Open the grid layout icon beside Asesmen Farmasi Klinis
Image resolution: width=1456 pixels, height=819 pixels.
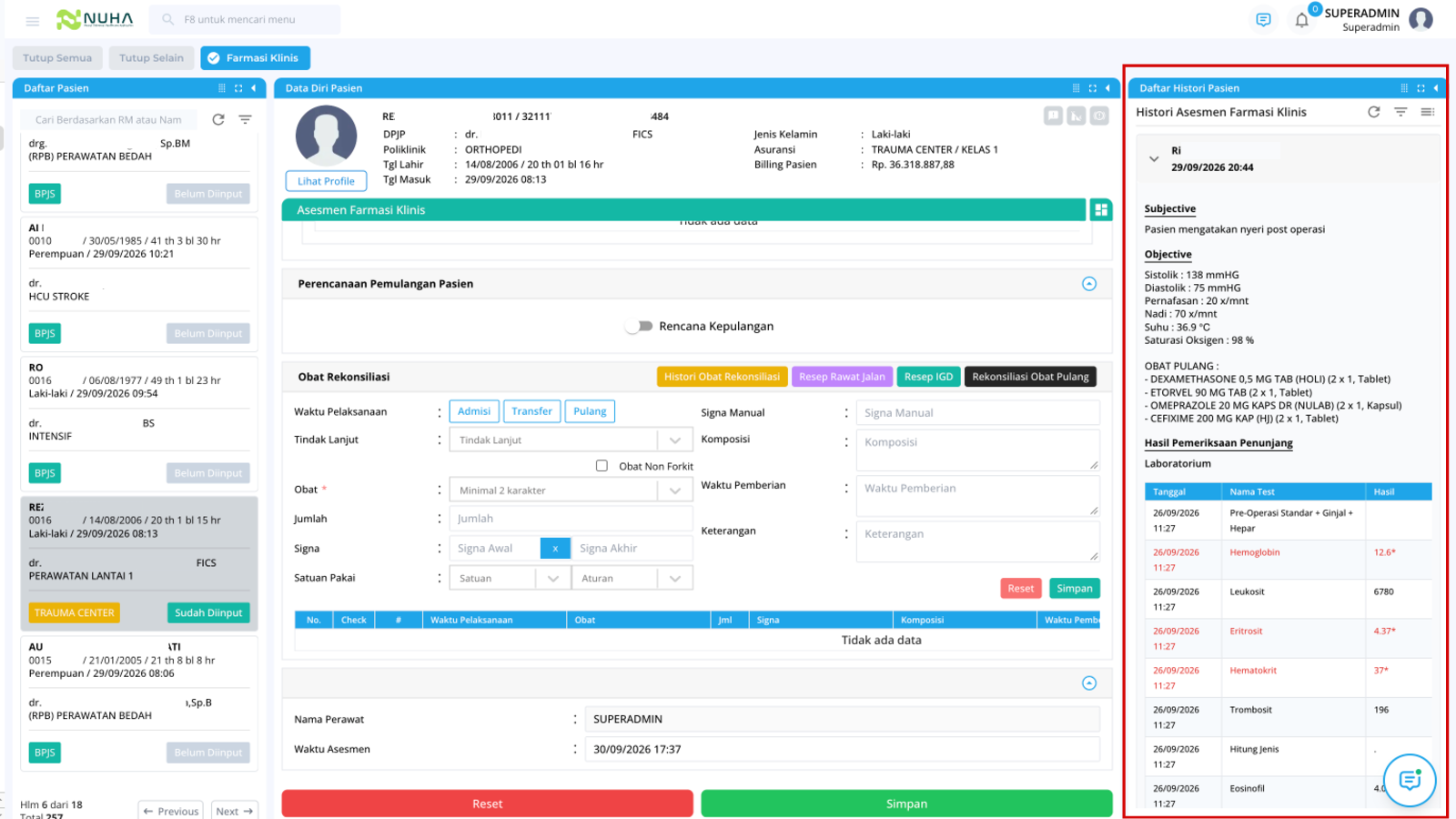1101,210
